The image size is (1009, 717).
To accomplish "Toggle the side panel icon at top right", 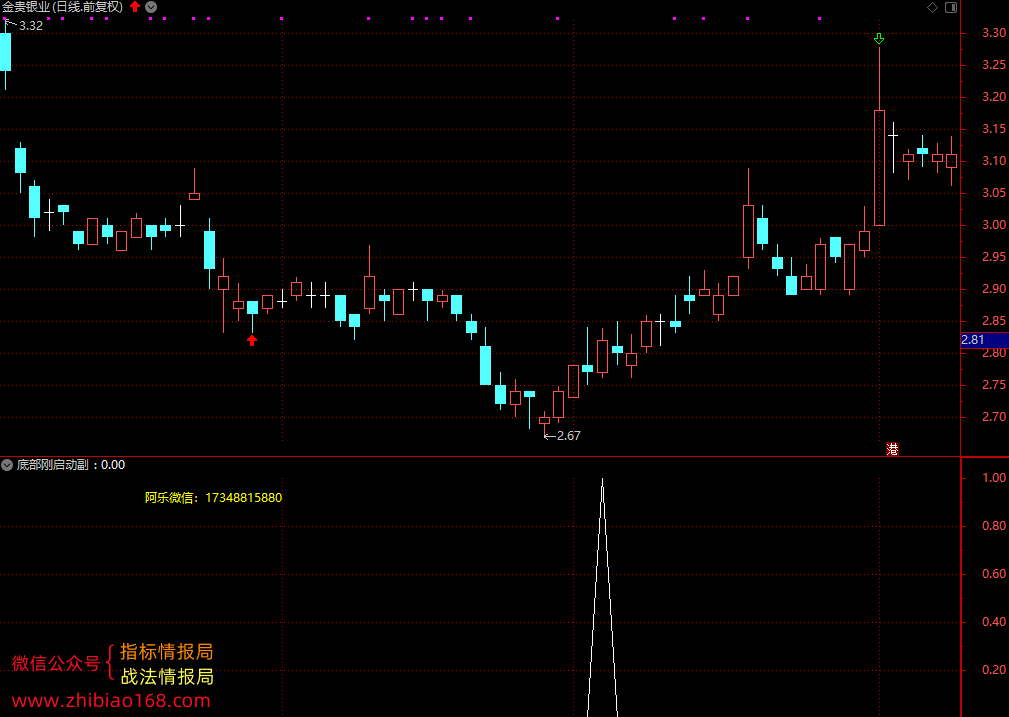I will click(x=951, y=8).
